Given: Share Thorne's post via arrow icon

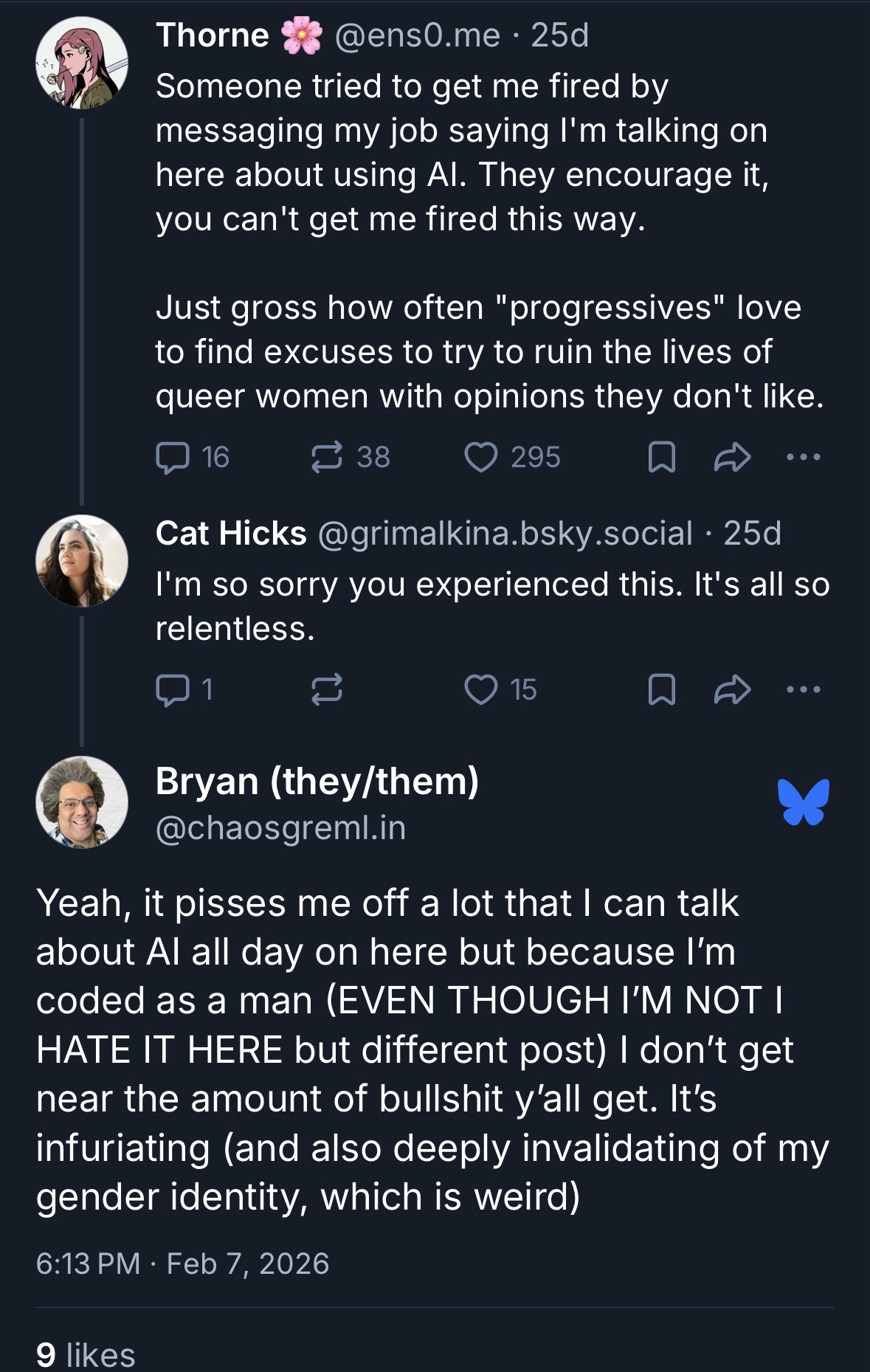Looking at the screenshot, I should pyautogui.click(x=732, y=458).
